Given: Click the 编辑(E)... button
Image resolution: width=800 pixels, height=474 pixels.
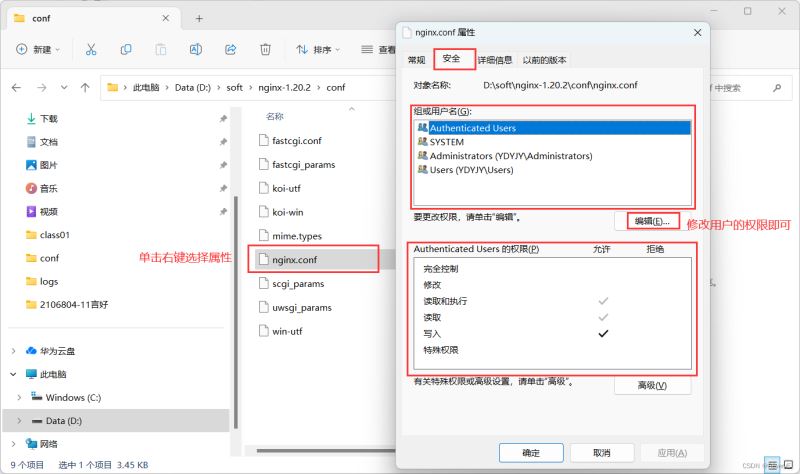Looking at the screenshot, I should (653, 221).
